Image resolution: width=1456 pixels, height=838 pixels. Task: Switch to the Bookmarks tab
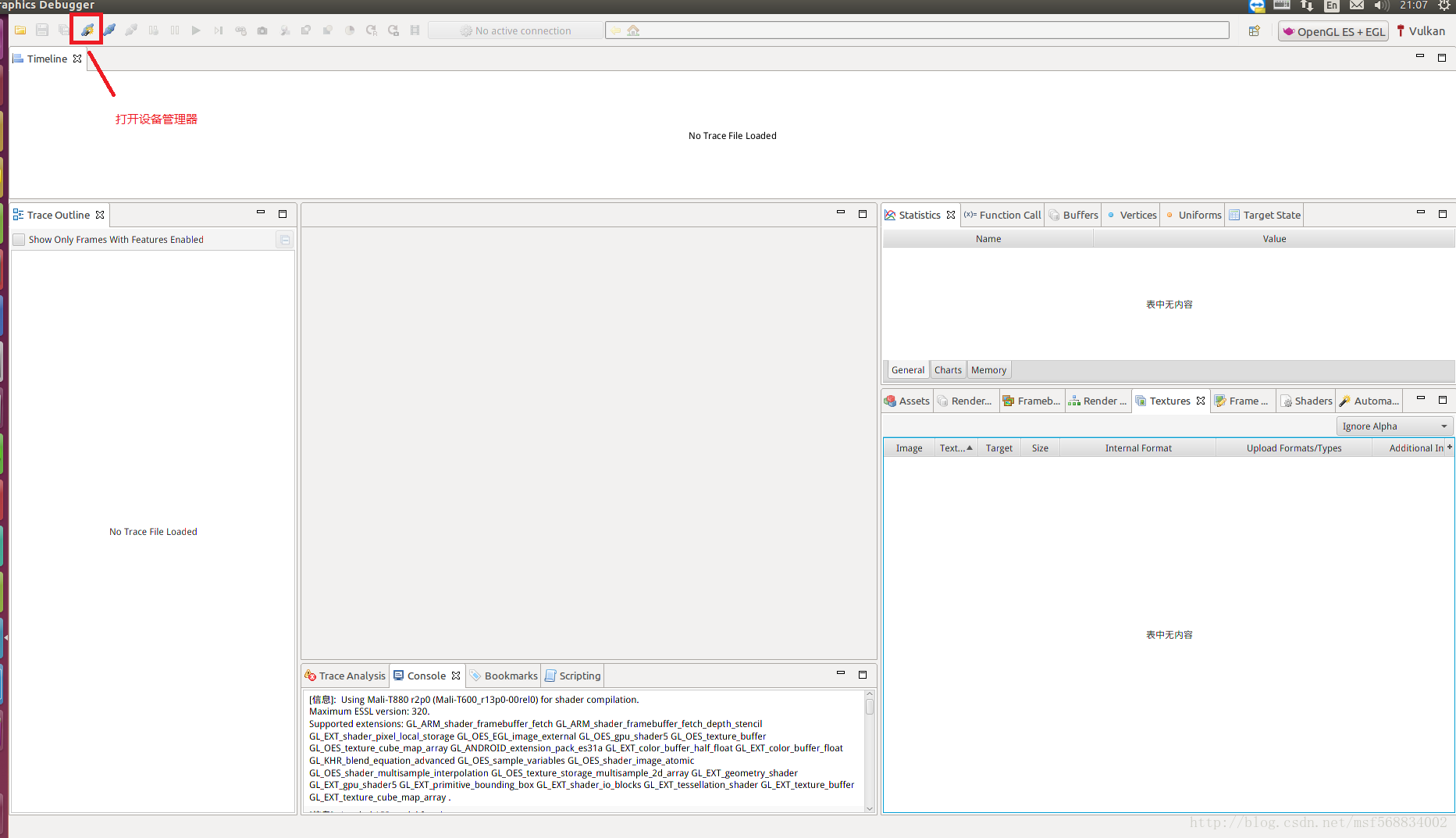(504, 676)
